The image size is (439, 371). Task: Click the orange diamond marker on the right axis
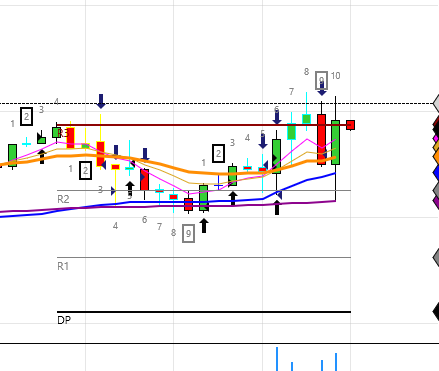coord(436,157)
